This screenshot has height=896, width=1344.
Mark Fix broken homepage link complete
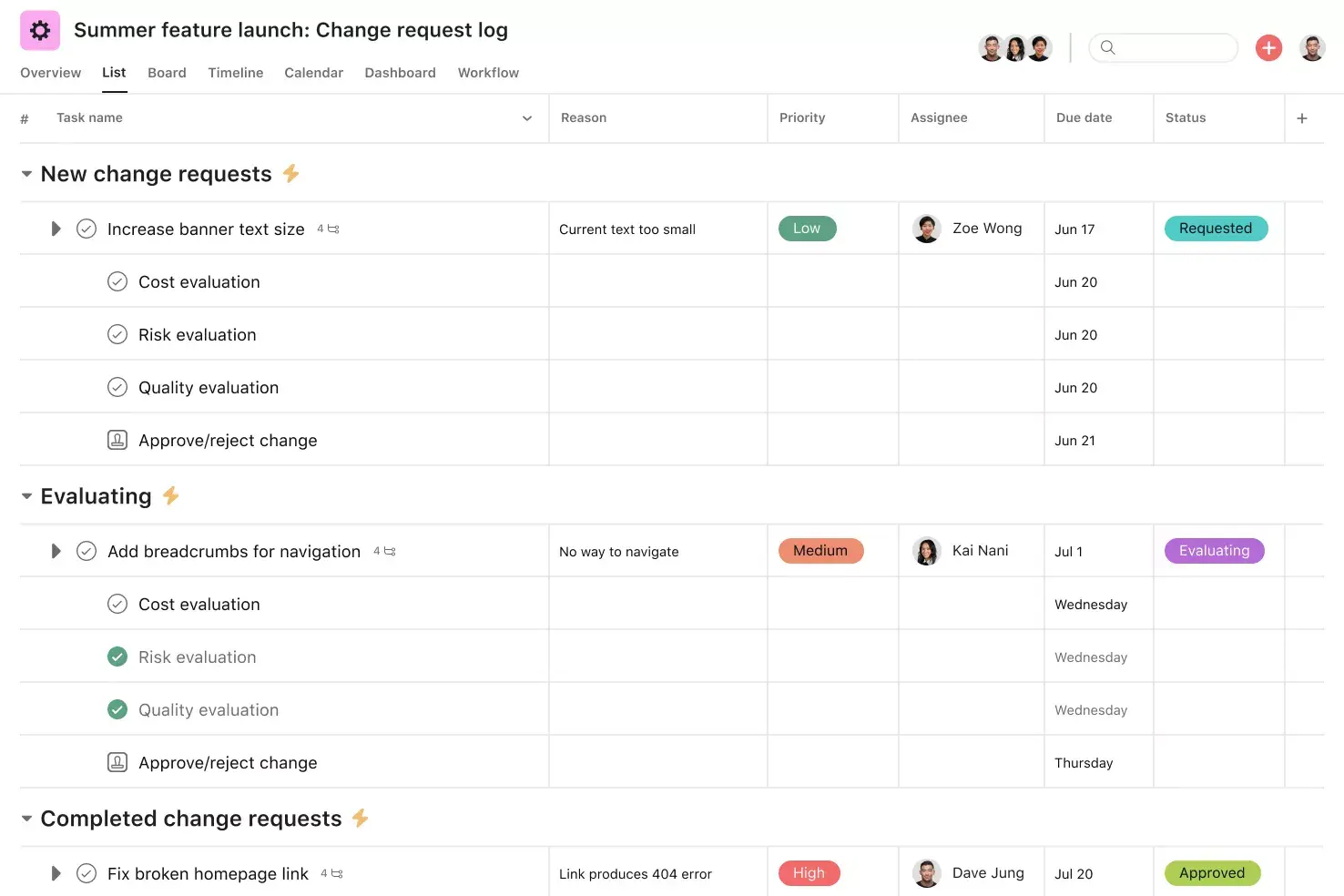pyautogui.click(x=87, y=872)
